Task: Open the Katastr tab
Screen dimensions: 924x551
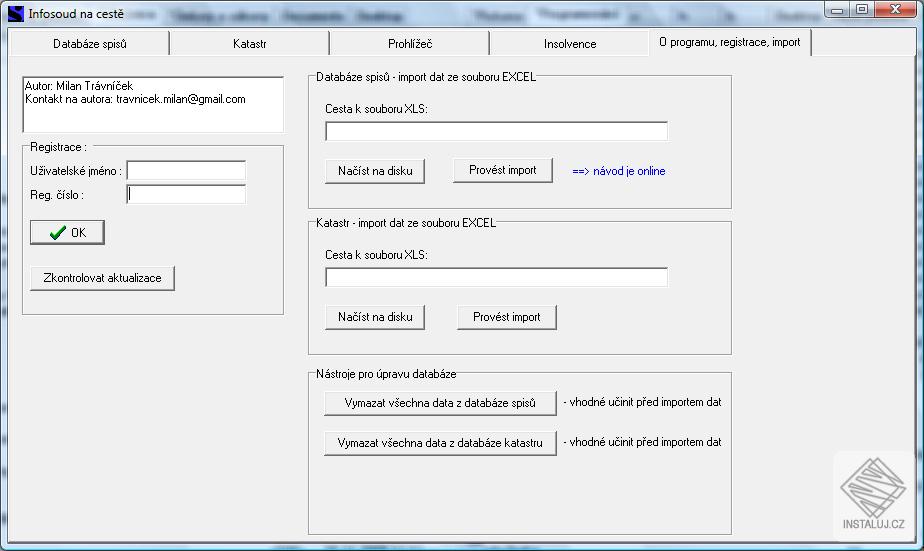Action: (249, 44)
